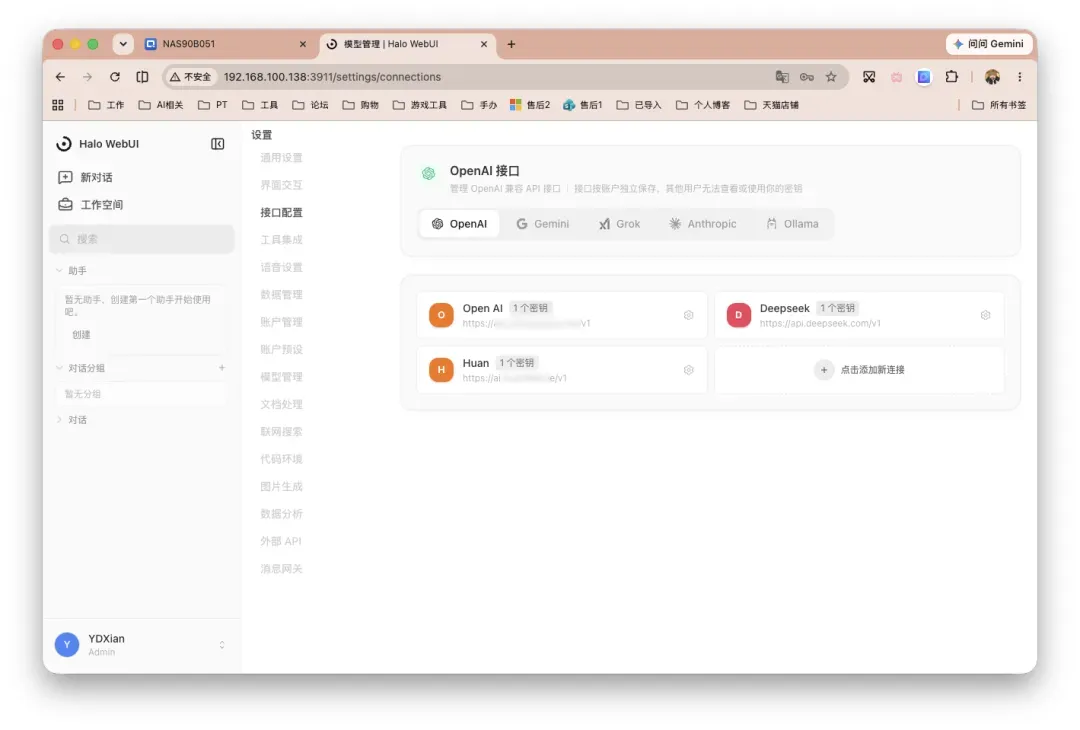Open a new browser tab
Image resolution: width=1080 pixels, height=730 pixels.
[511, 44]
